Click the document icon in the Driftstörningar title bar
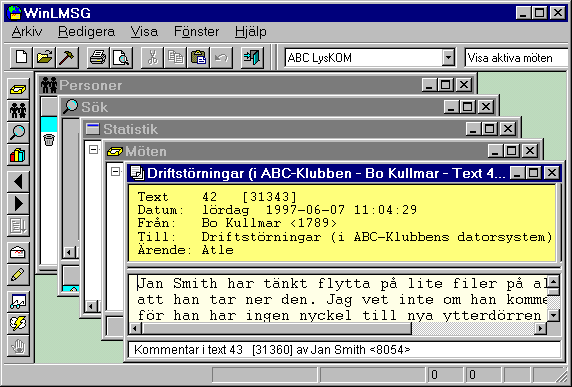This screenshot has width=572, height=387. 137,173
